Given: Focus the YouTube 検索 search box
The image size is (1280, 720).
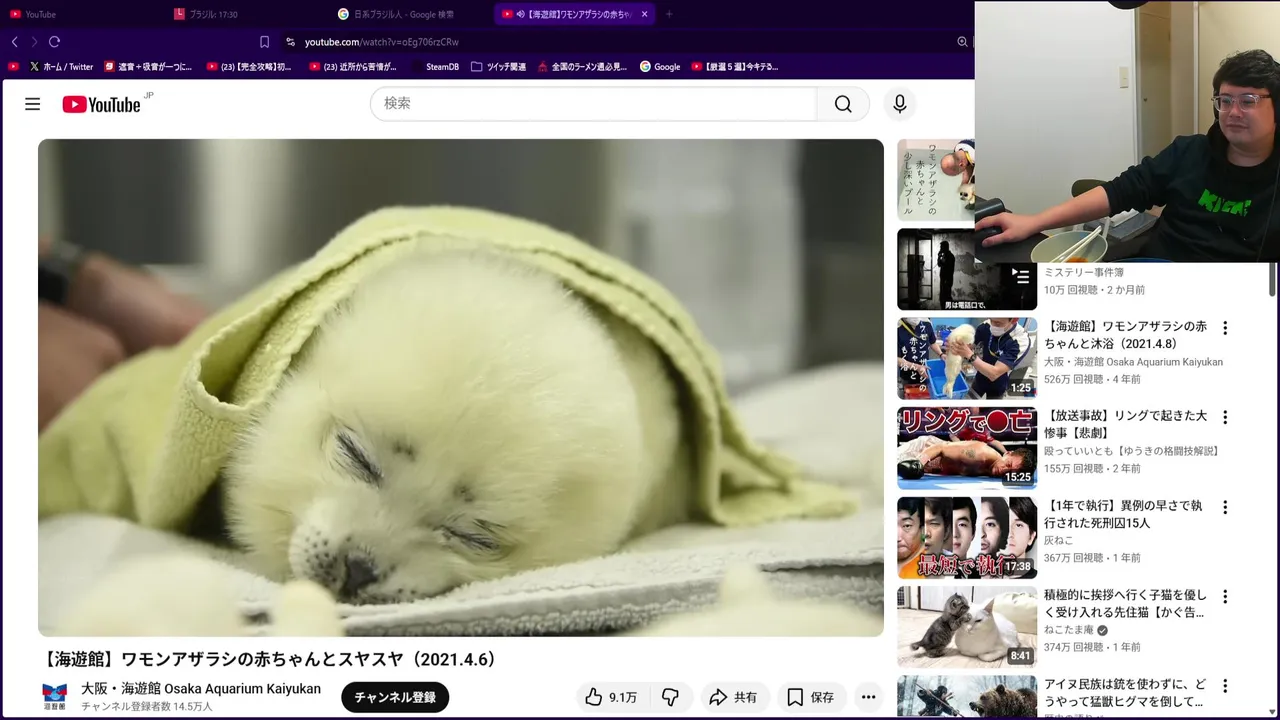Looking at the screenshot, I should click(594, 104).
